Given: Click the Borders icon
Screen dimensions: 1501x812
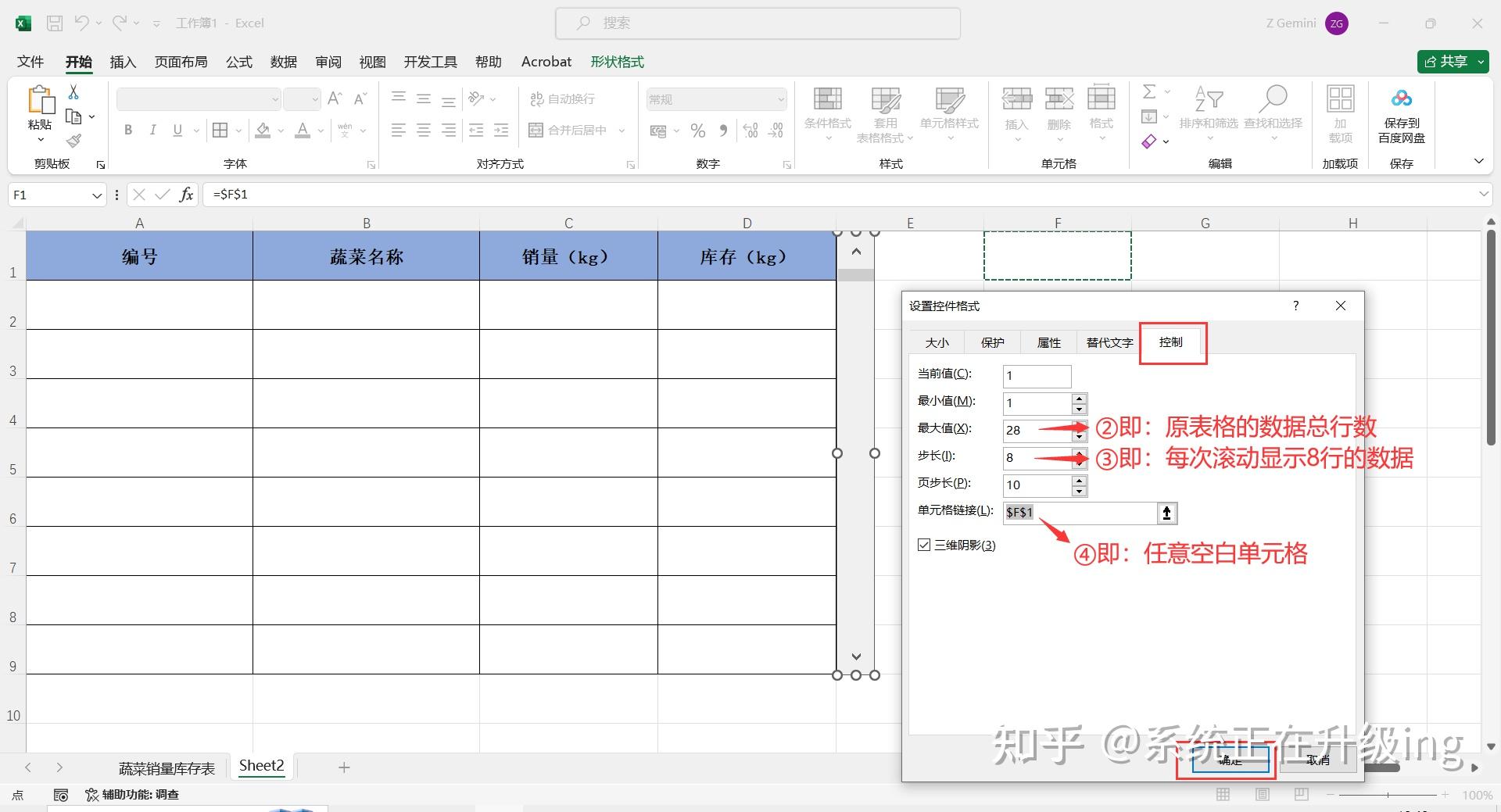Looking at the screenshot, I should click(x=220, y=130).
